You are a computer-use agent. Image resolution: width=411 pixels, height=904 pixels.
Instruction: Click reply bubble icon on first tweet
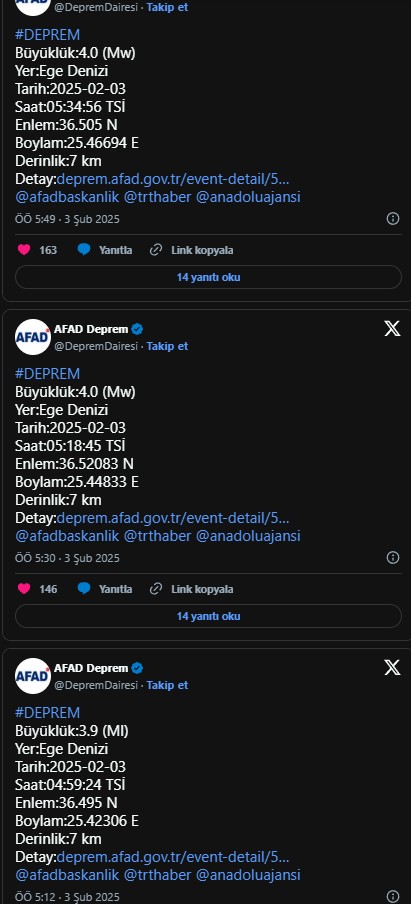(84, 250)
